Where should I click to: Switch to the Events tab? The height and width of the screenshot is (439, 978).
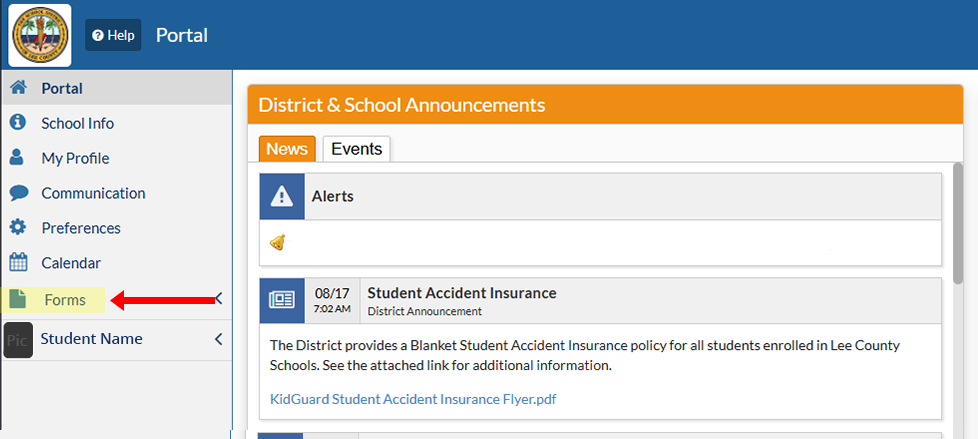point(357,149)
